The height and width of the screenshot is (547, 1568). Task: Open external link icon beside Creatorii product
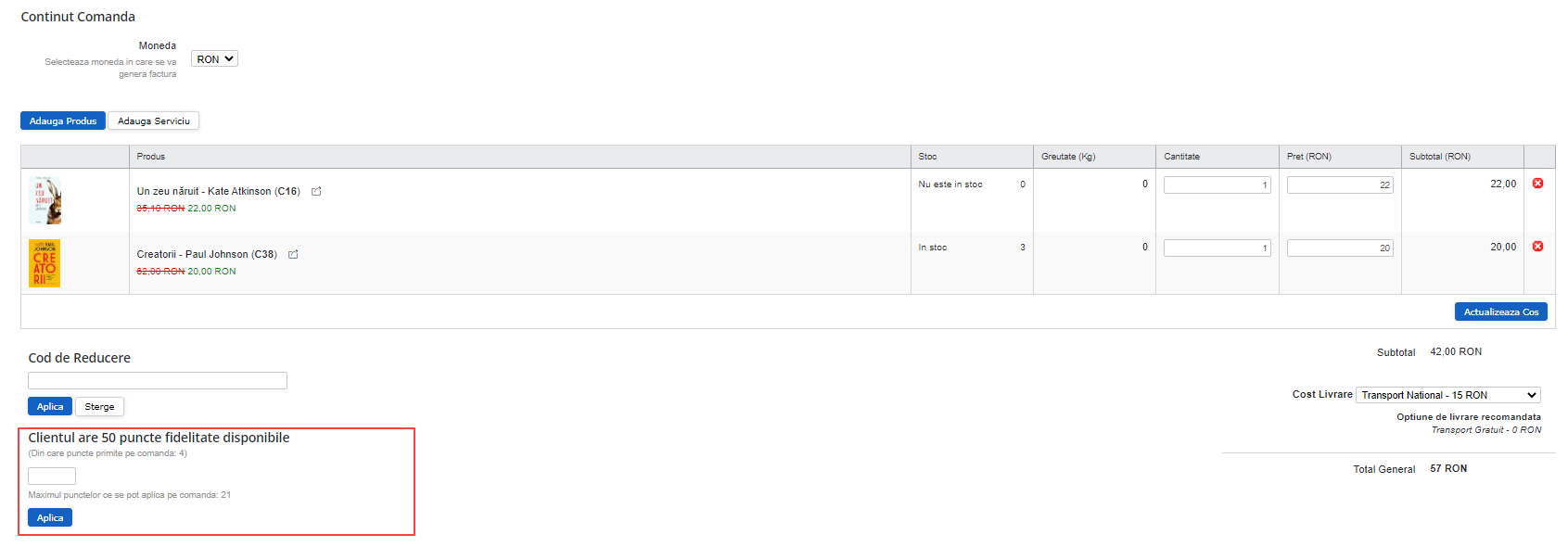point(293,255)
